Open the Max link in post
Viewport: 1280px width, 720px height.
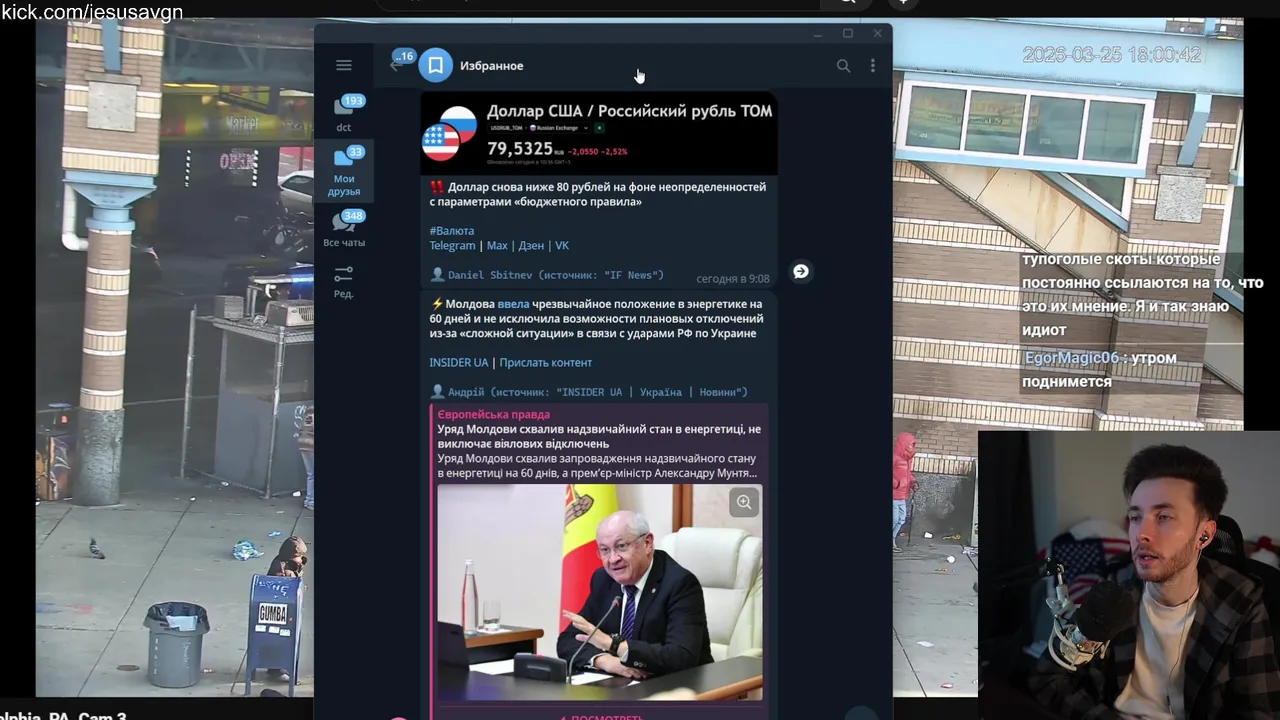click(x=497, y=246)
